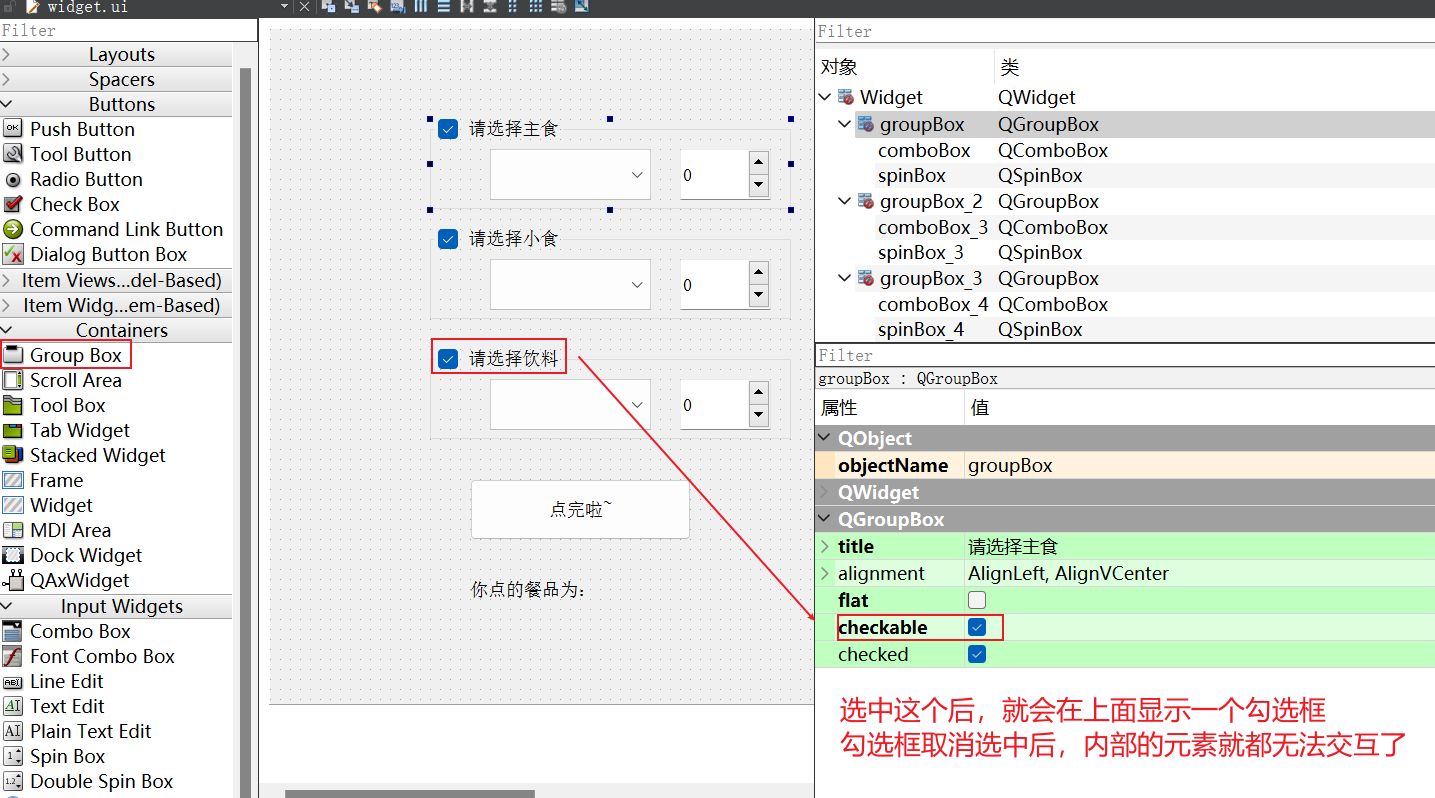Choose Frame container icon

tap(13, 480)
